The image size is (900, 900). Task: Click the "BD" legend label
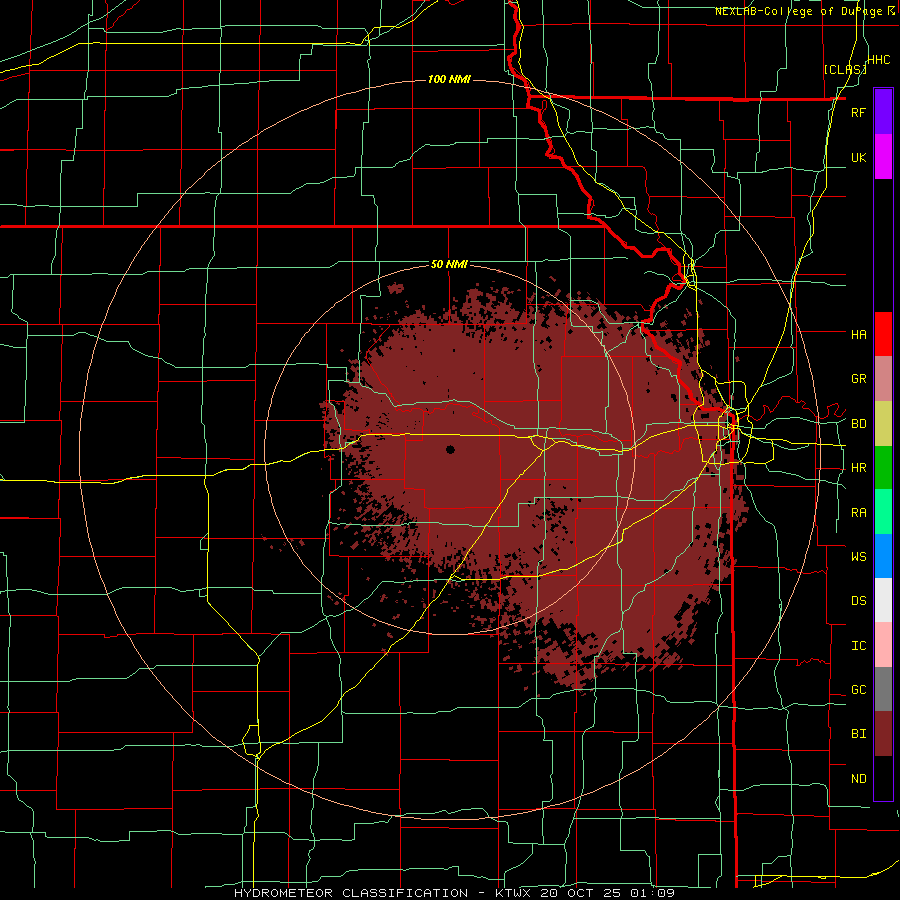(858, 424)
